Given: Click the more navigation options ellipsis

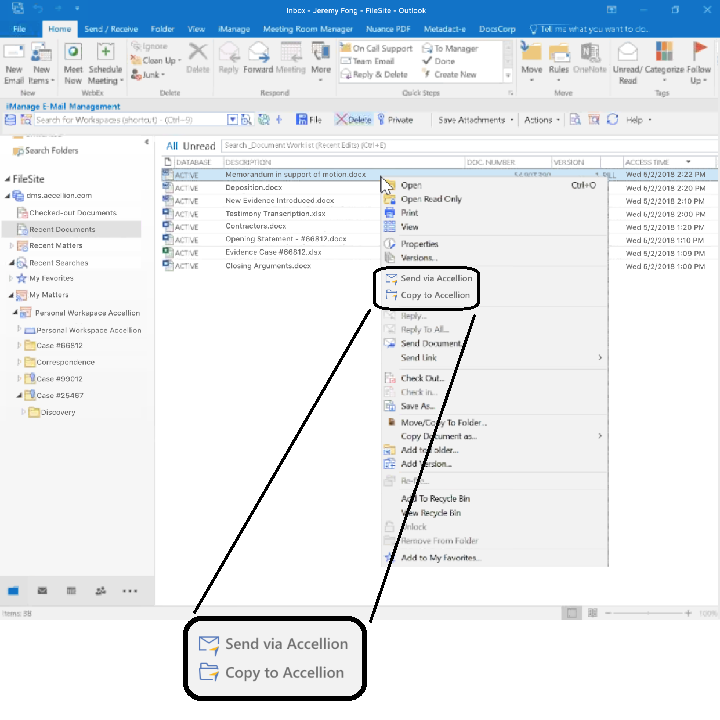Looking at the screenshot, I should click(130, 591).
